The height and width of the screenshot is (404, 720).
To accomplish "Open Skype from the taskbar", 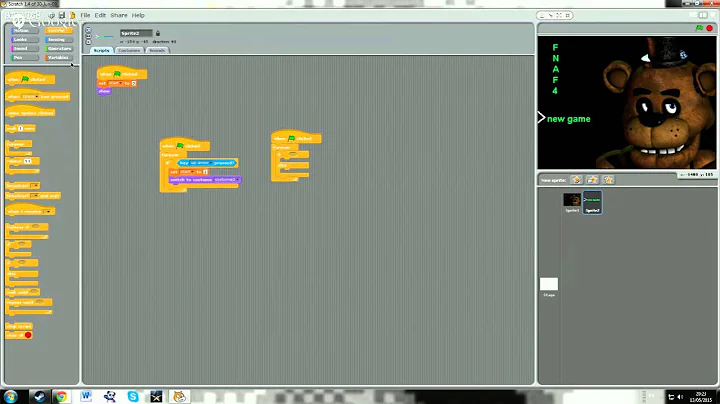I will [x=133, y=396].
